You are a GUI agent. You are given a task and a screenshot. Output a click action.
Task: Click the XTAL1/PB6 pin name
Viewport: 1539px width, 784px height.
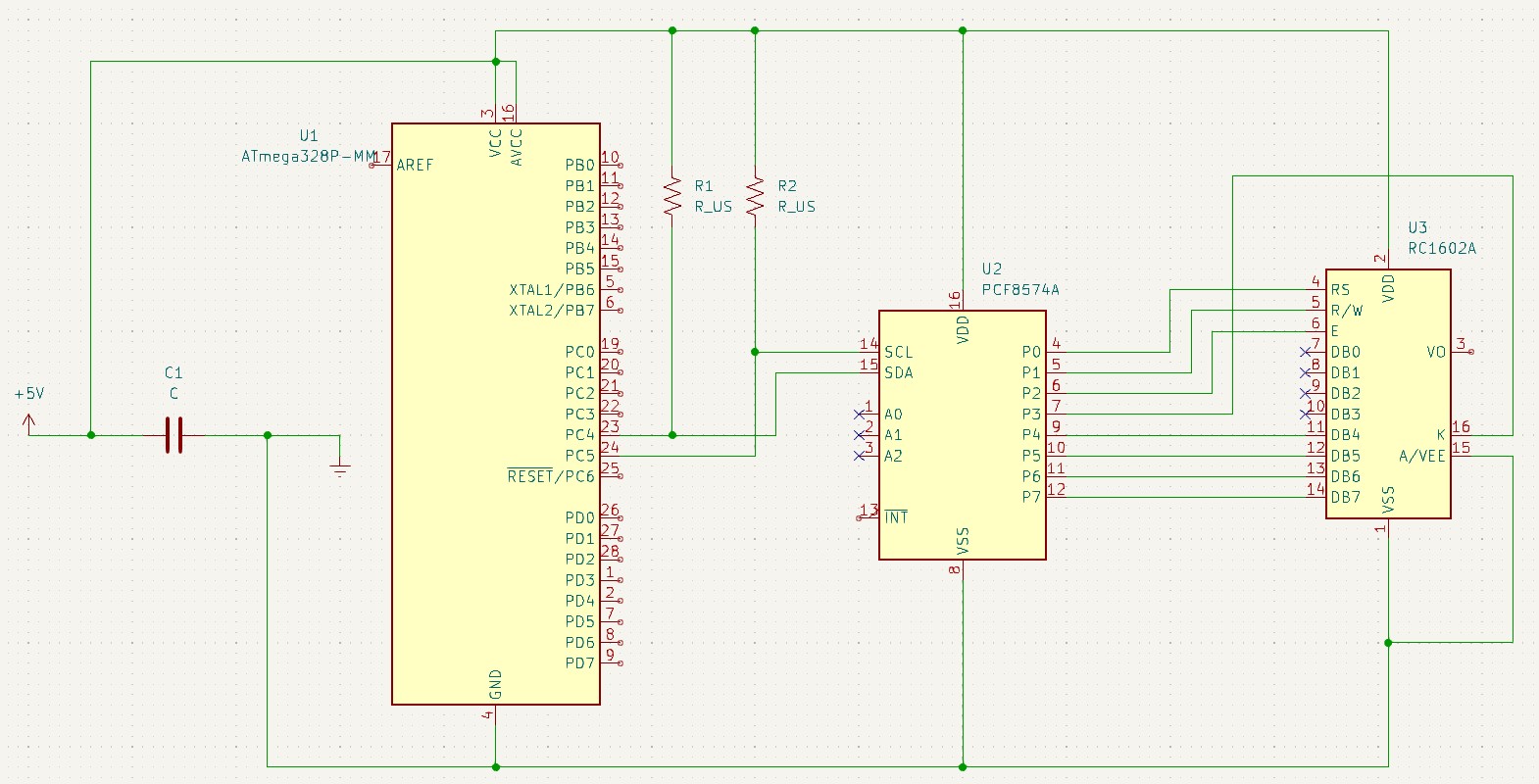[552, 290]
